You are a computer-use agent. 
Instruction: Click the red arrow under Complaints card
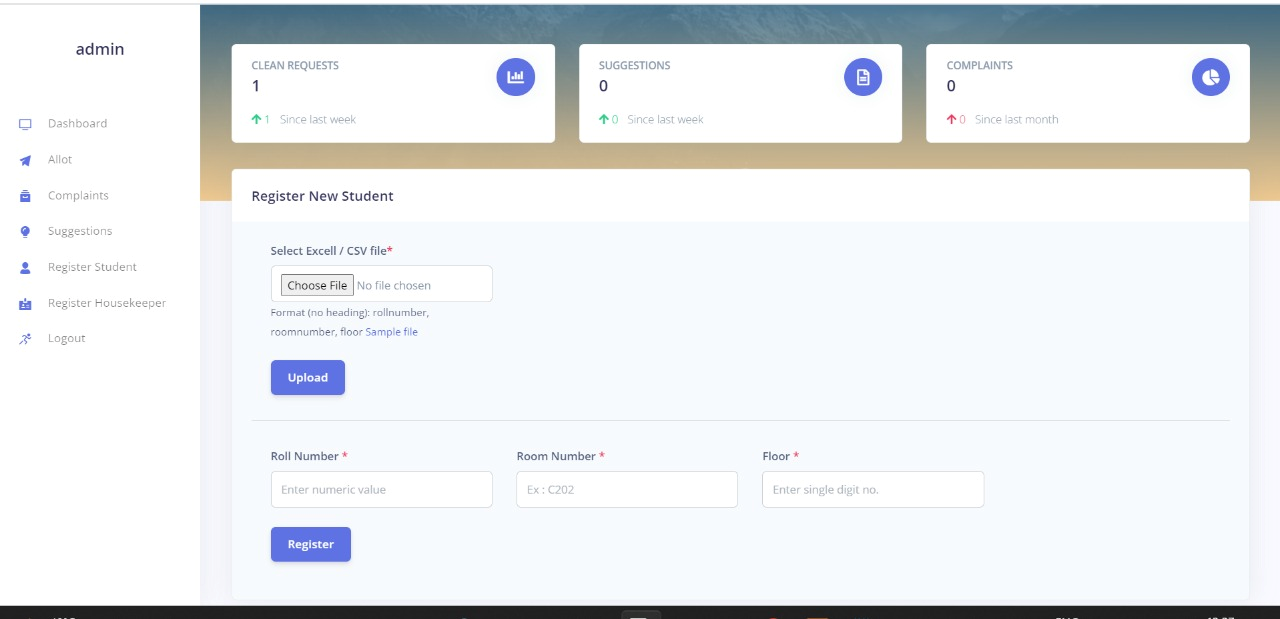point(952,119)
